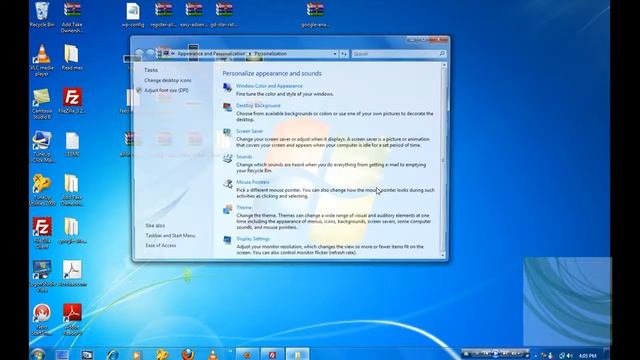Open the volume icon in the system tray
This screenshot has width=640, height=360.
pos(569,356)
